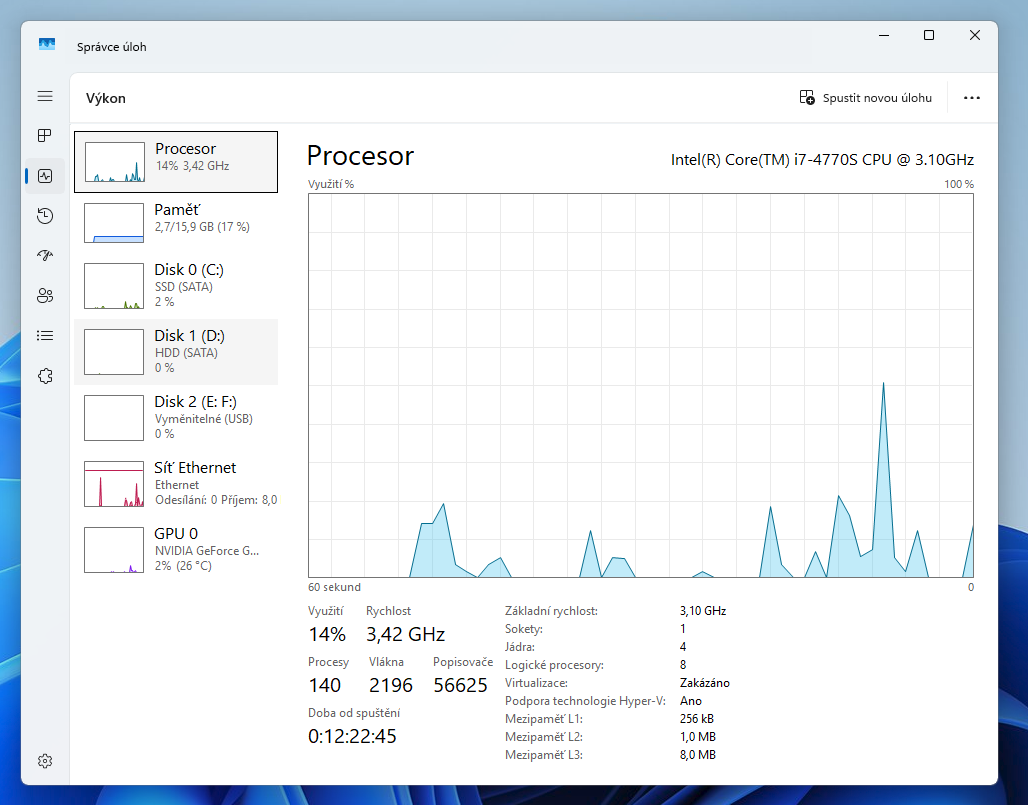The width and height of the screenshot is (1028, 805).
Task: Open App history icon in sidebar
Action: tap(45, 216)
